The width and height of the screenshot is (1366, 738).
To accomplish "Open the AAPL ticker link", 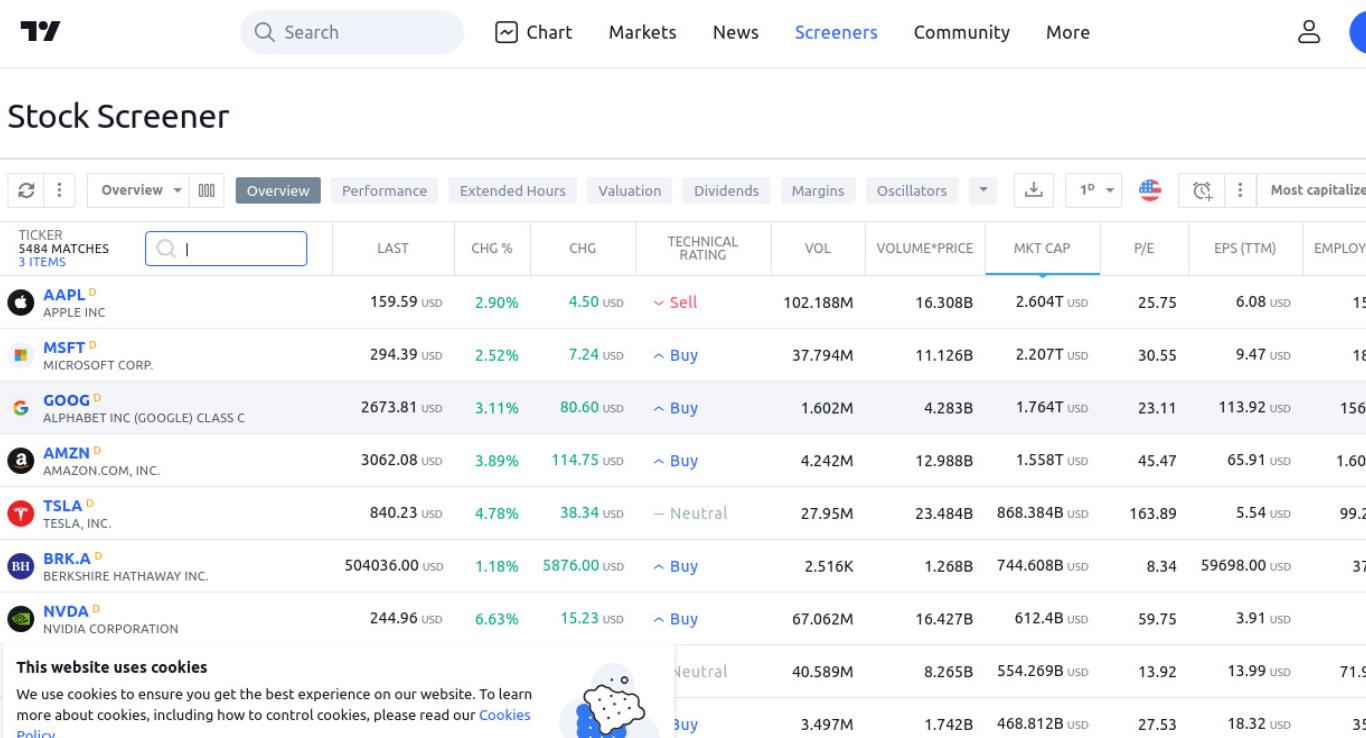I will pos(64,295).
